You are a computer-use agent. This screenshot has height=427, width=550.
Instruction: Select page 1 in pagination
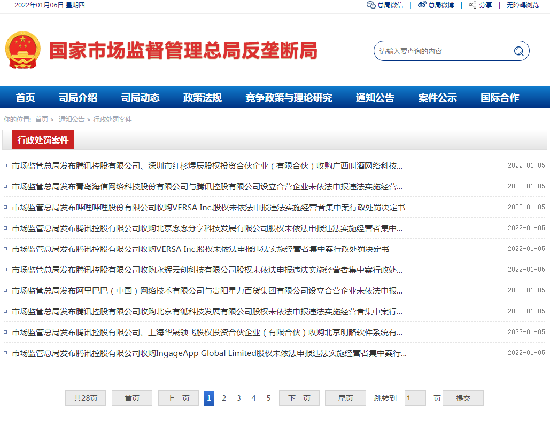(209, 398)
